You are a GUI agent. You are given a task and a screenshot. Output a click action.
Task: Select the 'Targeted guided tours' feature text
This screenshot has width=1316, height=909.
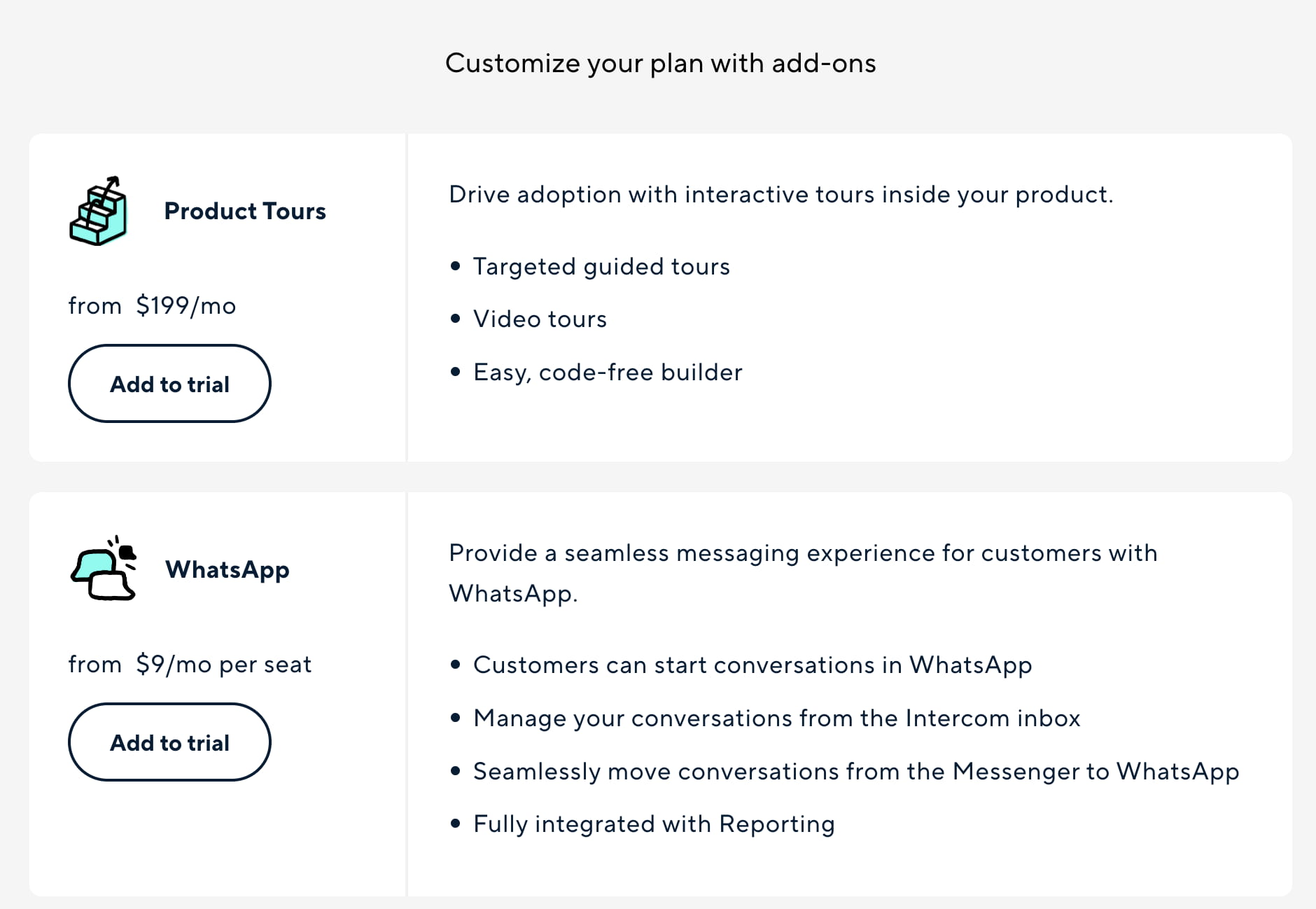click(601, 266)
